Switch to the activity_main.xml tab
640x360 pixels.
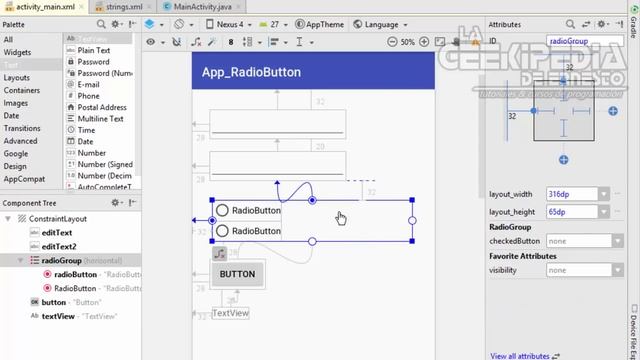[44, 7]
